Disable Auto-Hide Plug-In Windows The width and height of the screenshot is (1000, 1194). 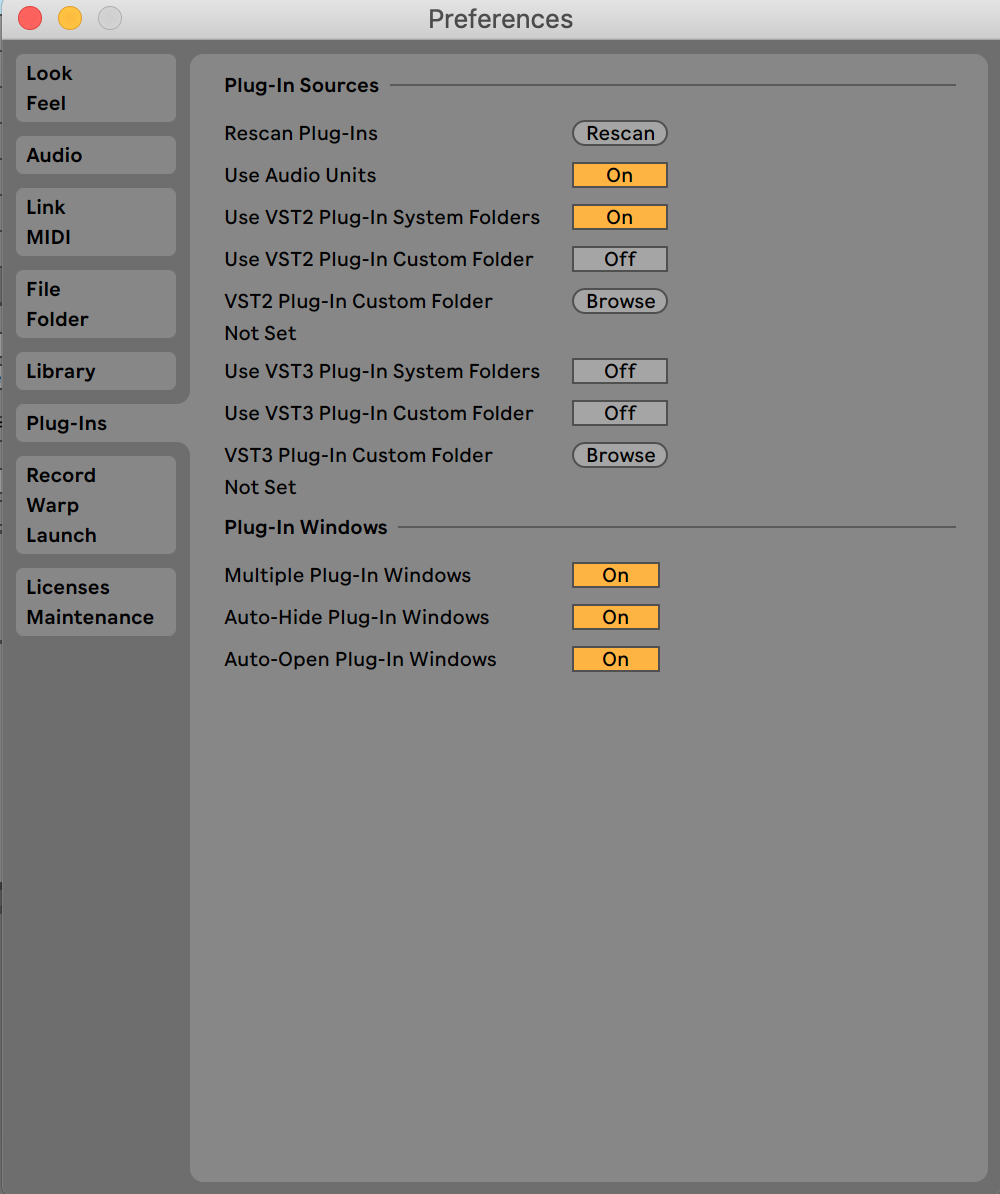point(615,617)
